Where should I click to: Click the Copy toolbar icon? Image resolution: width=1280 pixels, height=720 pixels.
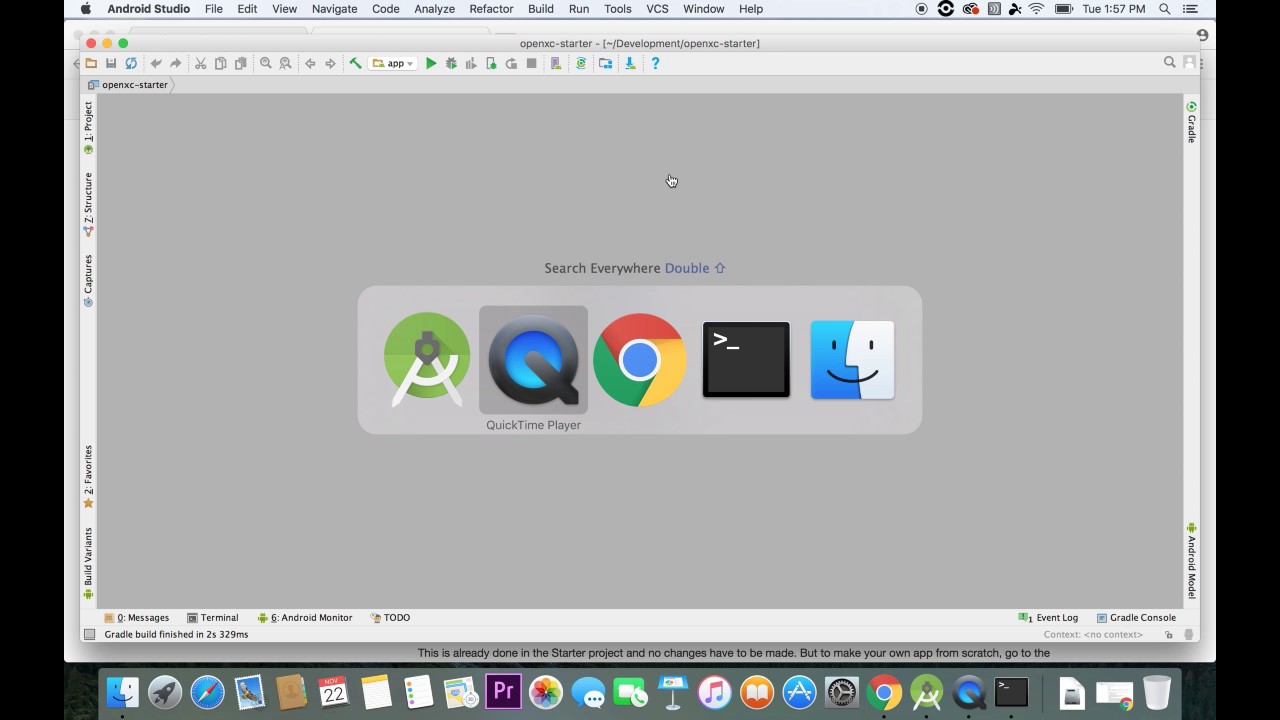pos(221,63)
